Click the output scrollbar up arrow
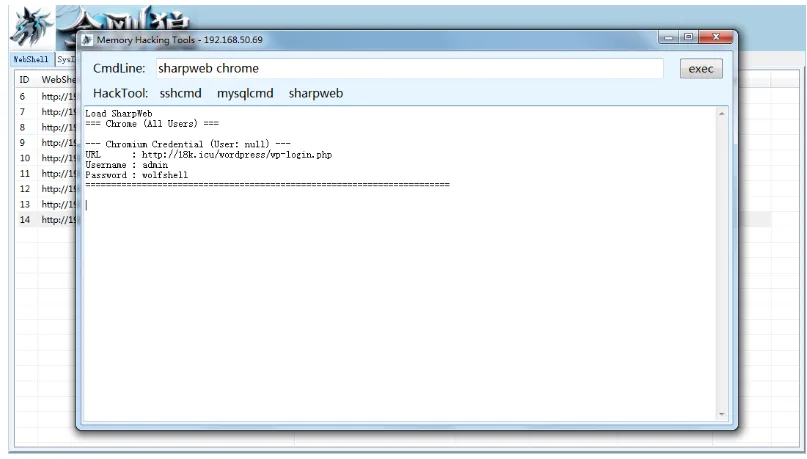The image size is (807, 459). tap(722, 113)
